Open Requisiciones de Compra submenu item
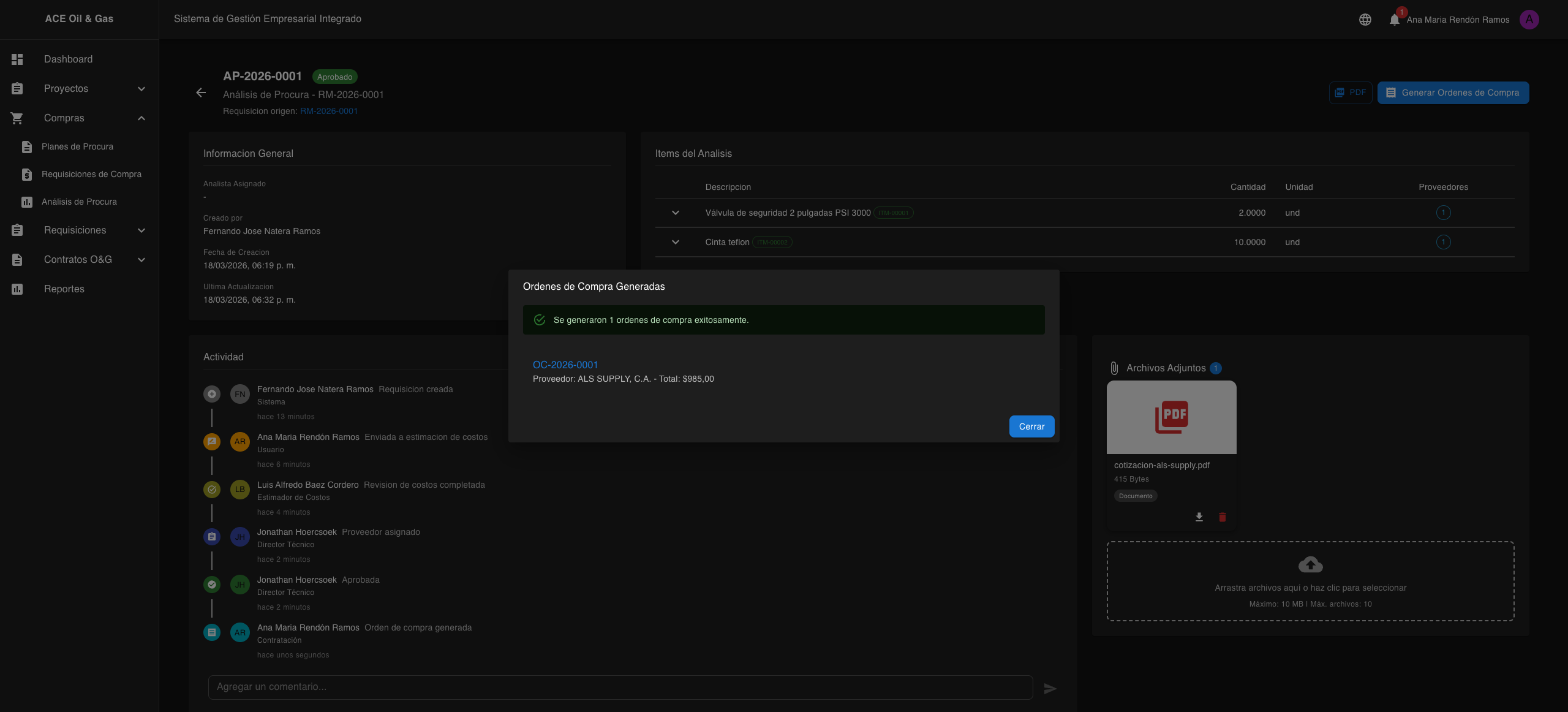The height and width of the screenshot is (712, 1568). click(91, 175)
